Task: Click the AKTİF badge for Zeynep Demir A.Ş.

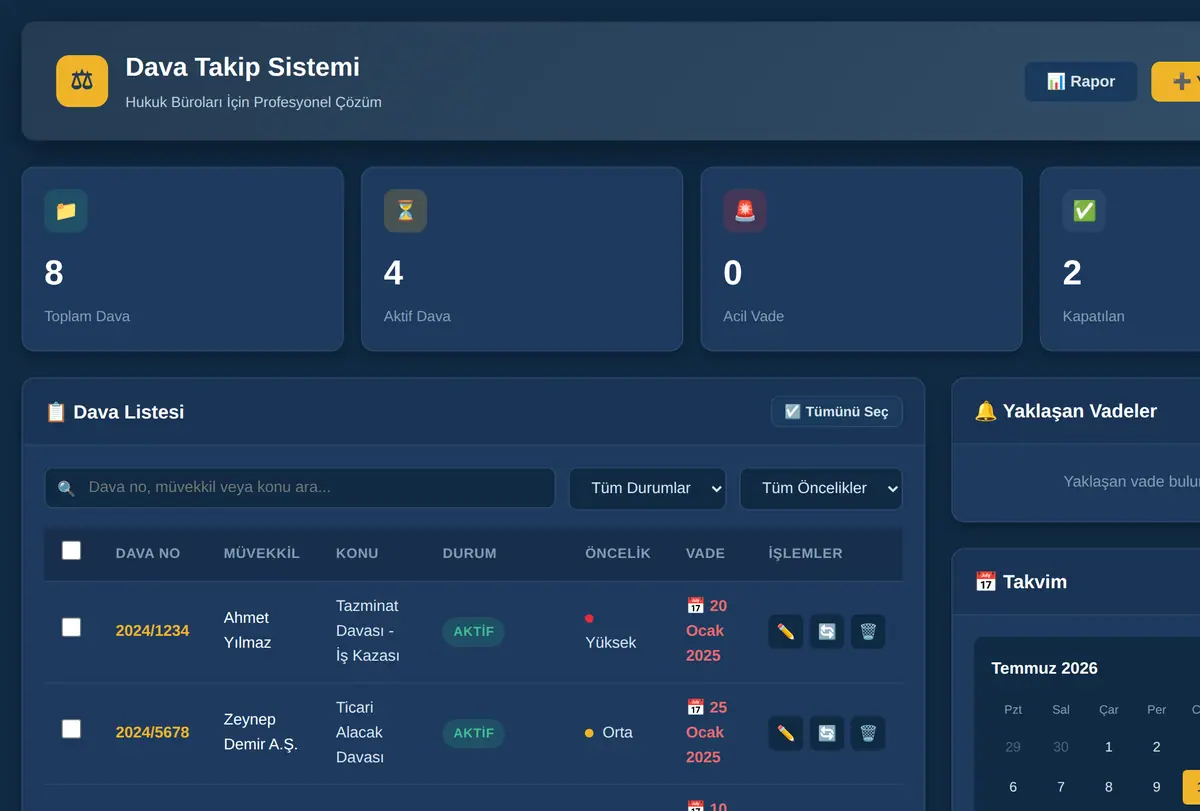Action: (x=473, y=734)
